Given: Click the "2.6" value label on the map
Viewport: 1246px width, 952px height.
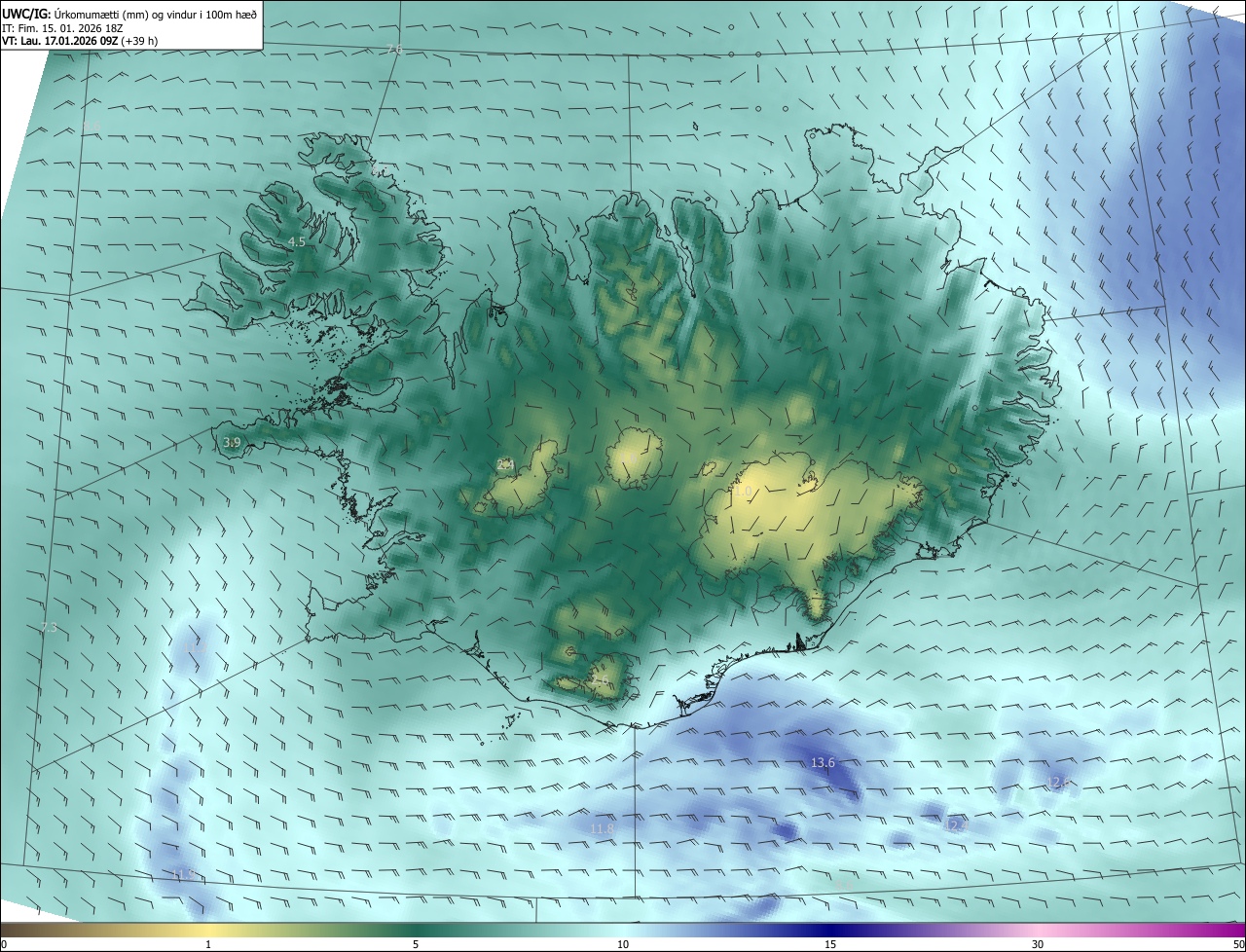Looking at the screenshot, I should point(600,679).
